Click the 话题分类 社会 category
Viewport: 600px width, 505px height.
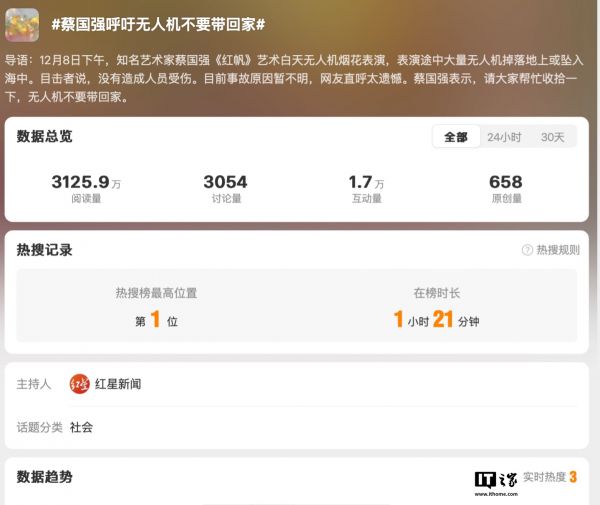click(81, 427)
